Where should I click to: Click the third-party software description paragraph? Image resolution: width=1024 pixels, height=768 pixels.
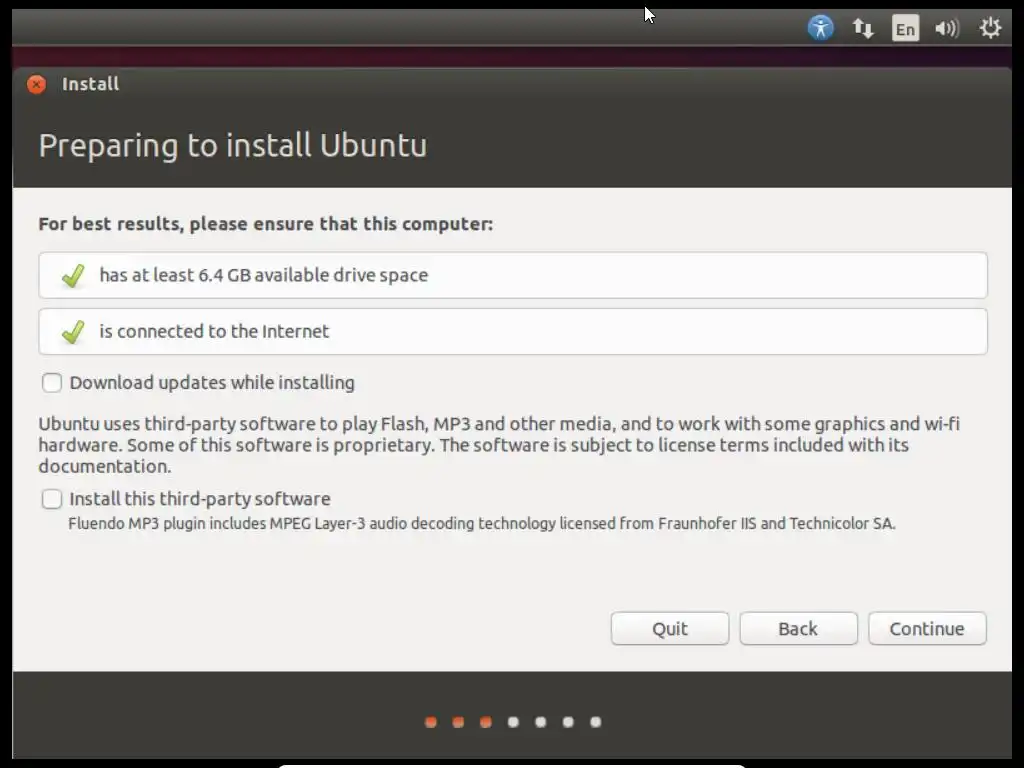(499, 445)
